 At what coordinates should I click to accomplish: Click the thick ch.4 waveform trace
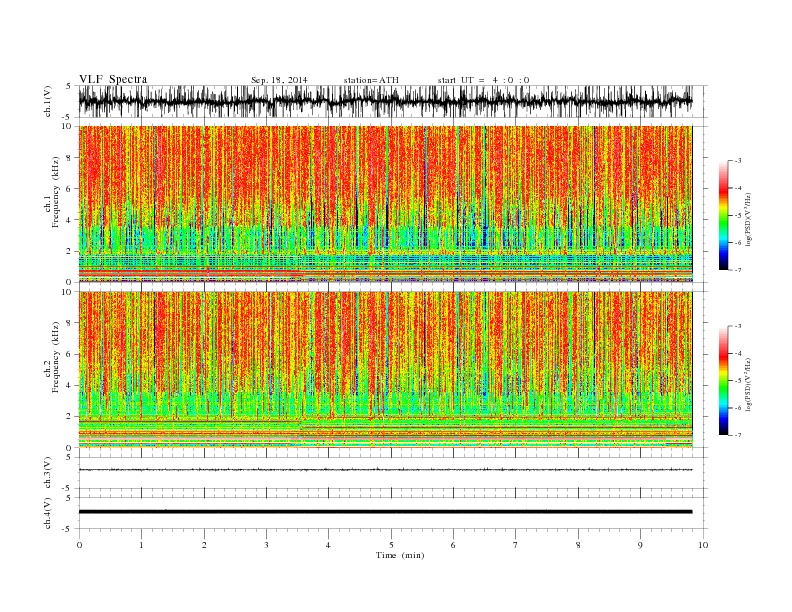[x=385, y=512]
